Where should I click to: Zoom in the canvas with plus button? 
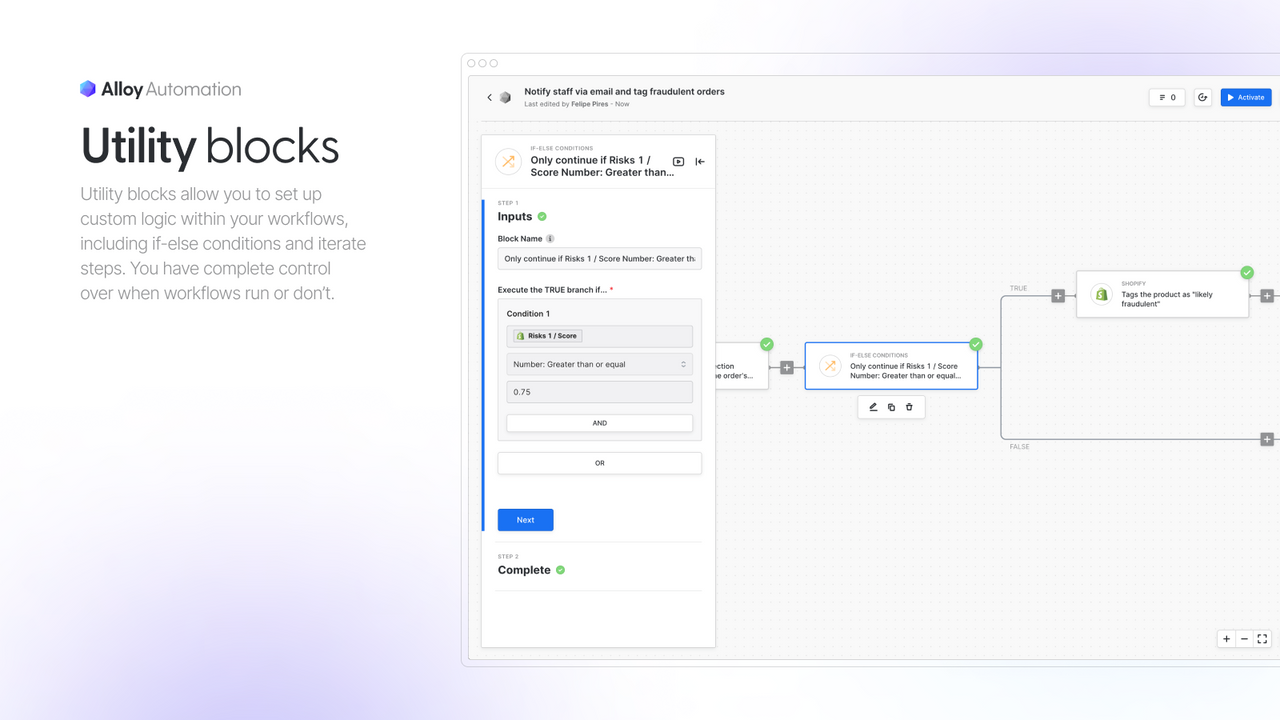(x=1226, y=639)
